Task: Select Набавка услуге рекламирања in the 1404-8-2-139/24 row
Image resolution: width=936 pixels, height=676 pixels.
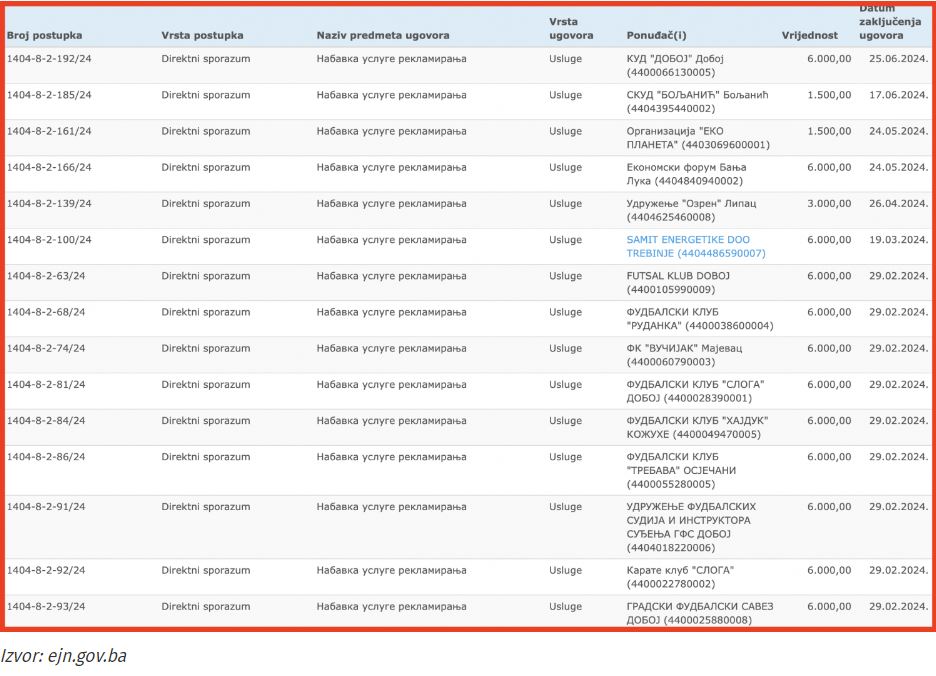Action: coord(391,204)
